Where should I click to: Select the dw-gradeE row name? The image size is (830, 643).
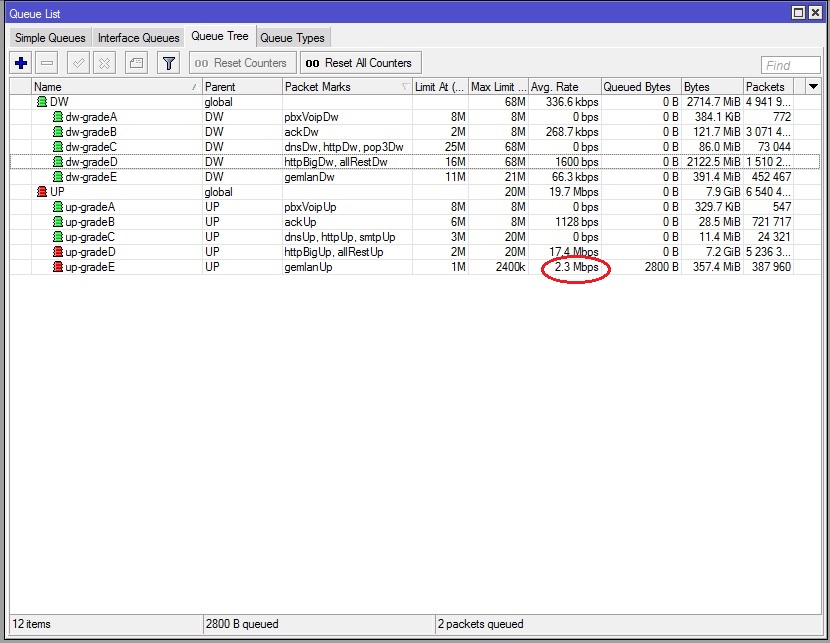click(x=91, y=177)
